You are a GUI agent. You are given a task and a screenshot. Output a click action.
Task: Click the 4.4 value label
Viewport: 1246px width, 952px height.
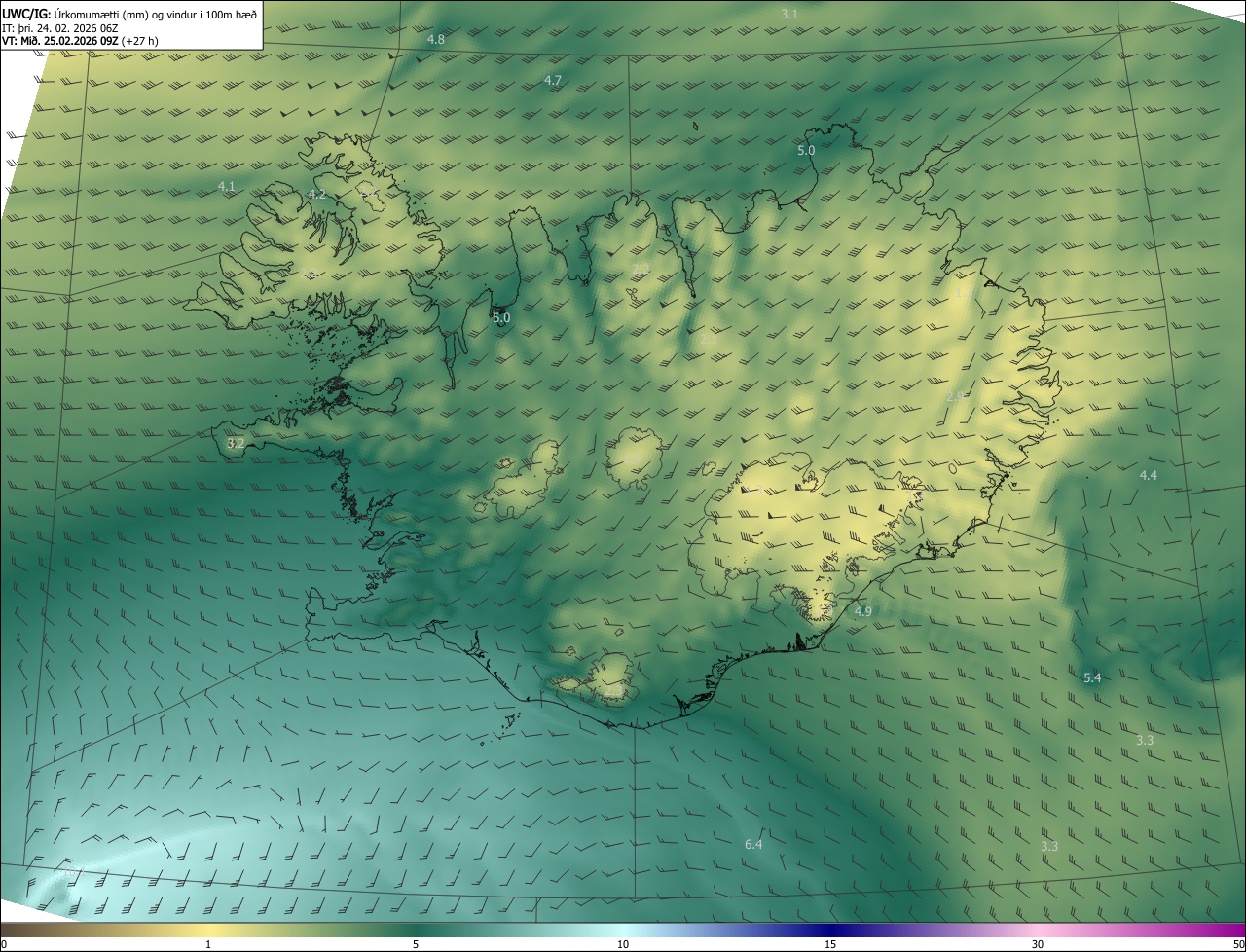click(x=1149, y=475)
